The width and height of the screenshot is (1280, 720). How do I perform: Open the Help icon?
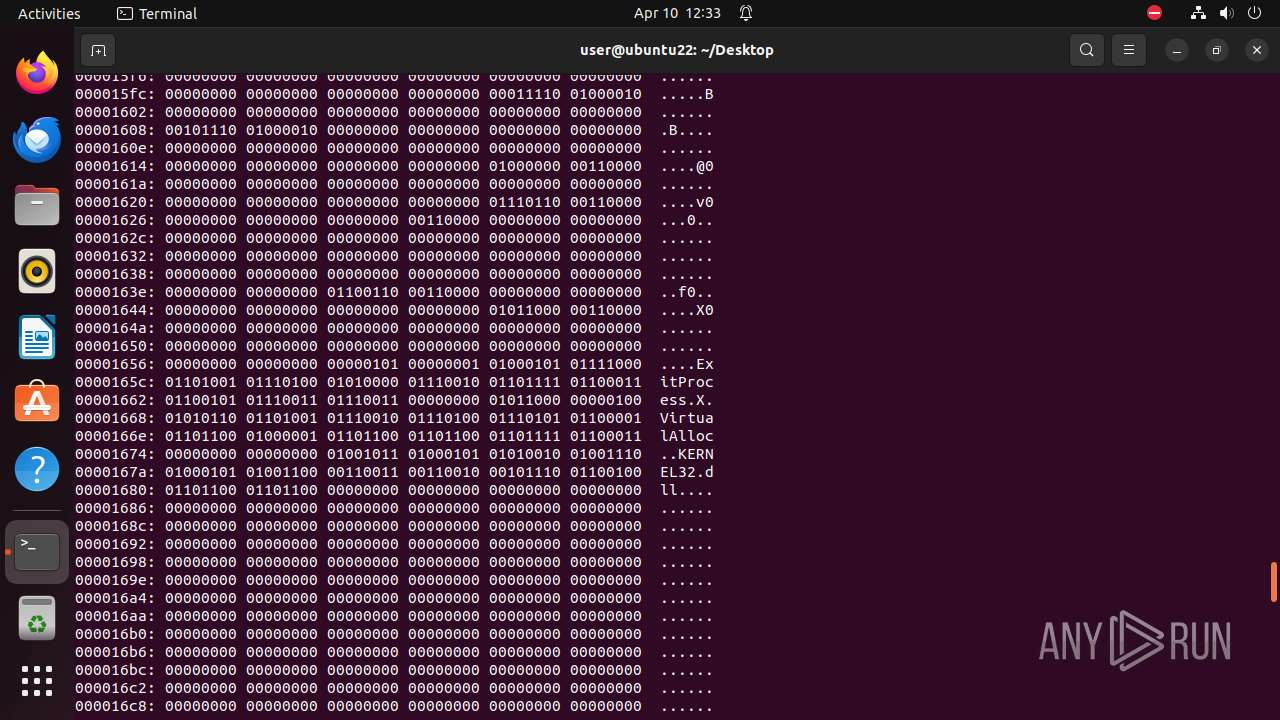click(37, 469)
